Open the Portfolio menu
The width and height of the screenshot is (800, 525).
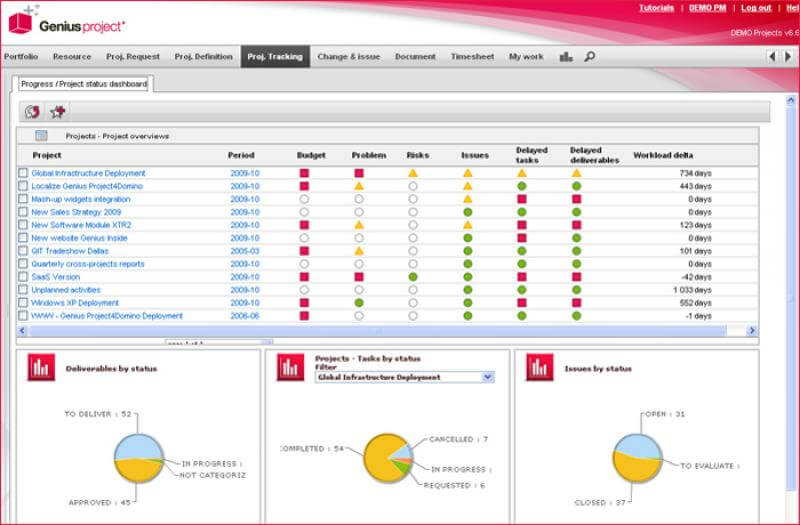click(21, 57)
